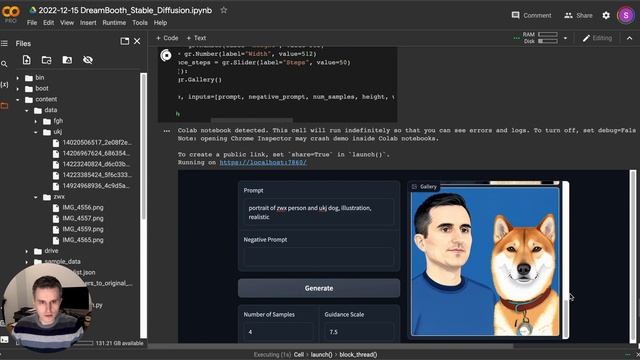Star the notebook title
Image resolution: width=640 pixels, height=360 pixels.
(x=223, y=10)
